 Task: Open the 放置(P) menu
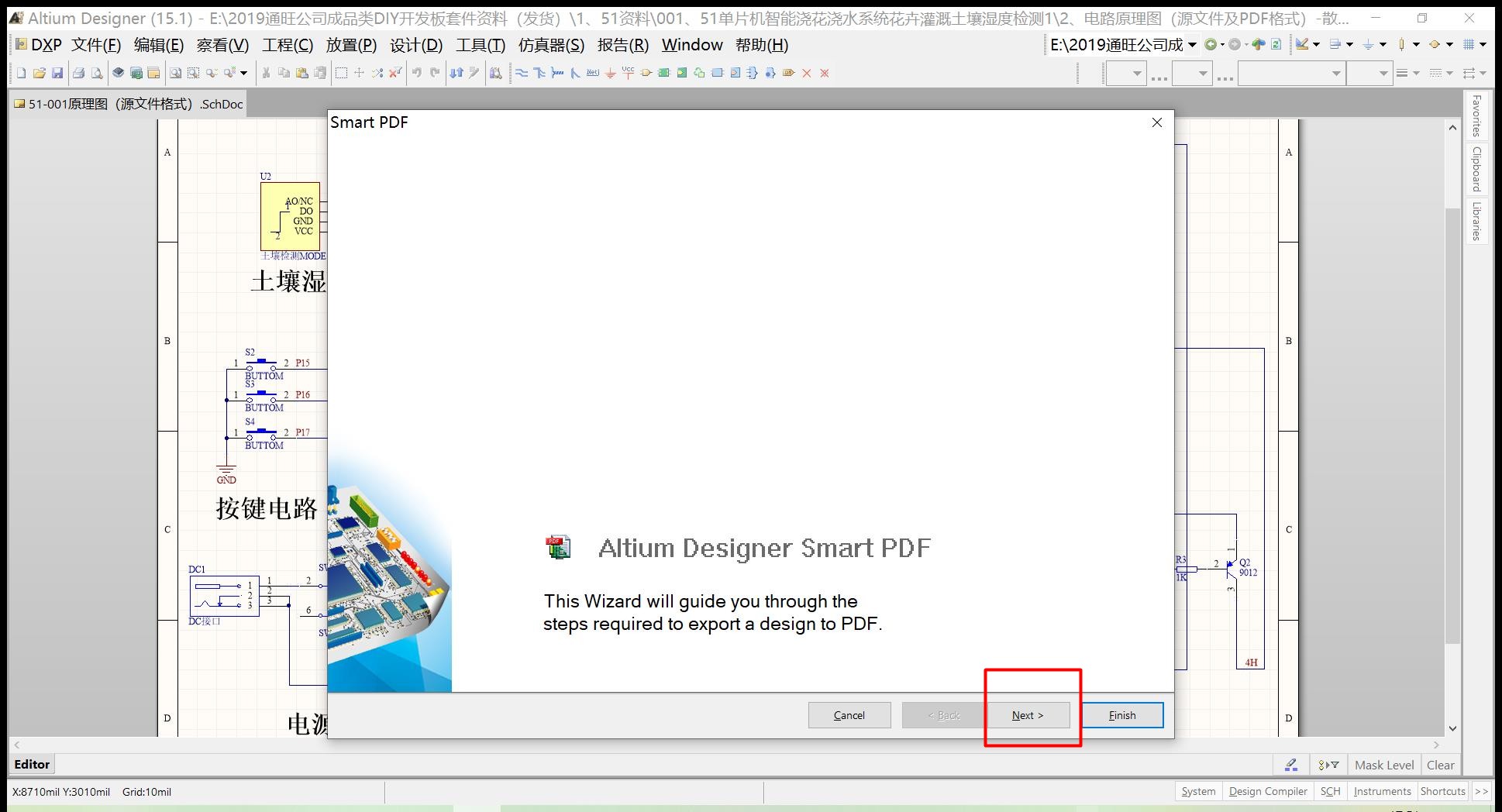click(351, 45)
